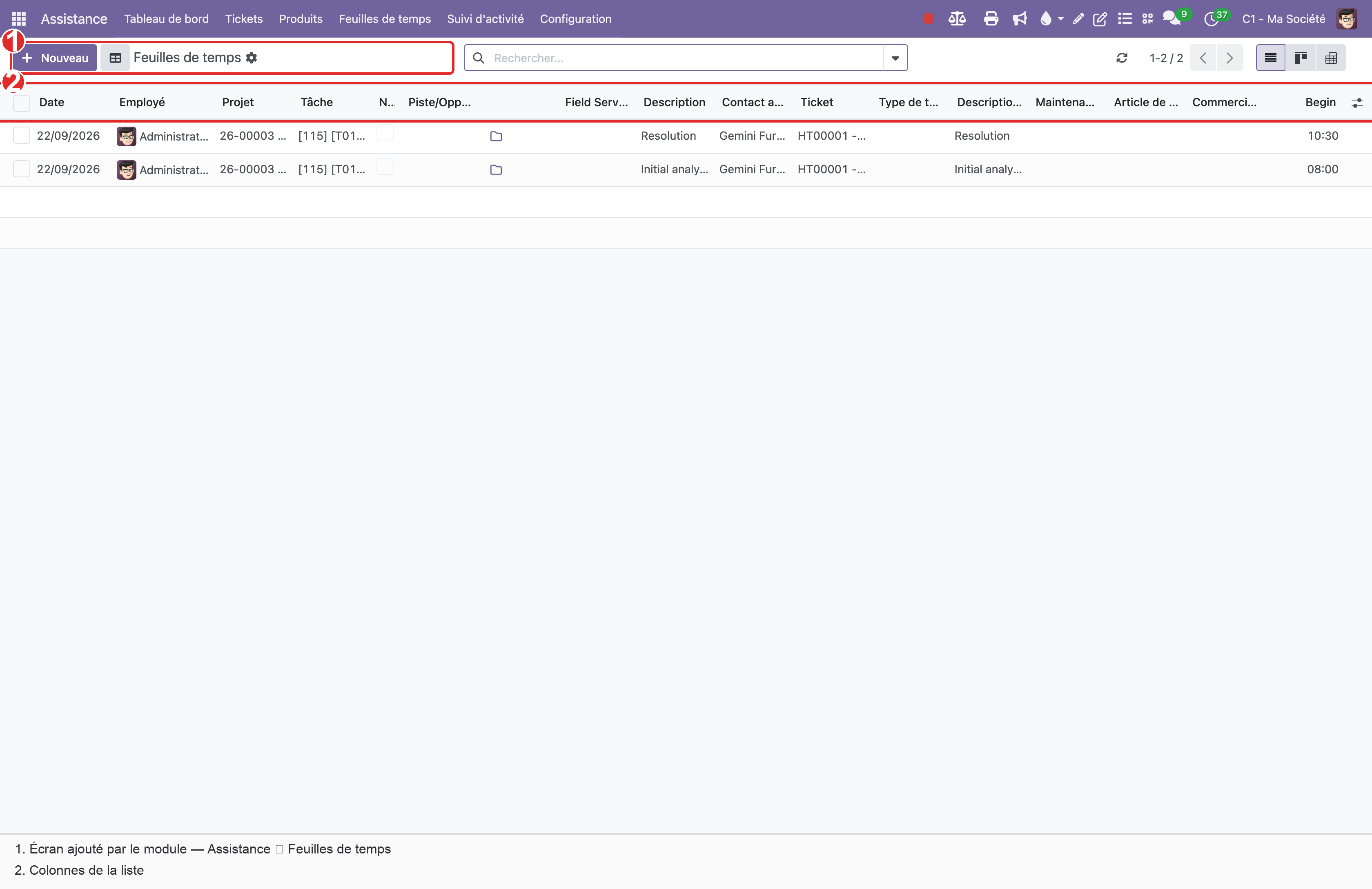Click the megaphone icon in top bar
Viewport: 1372px width, 889px height.
point(1020,18)
